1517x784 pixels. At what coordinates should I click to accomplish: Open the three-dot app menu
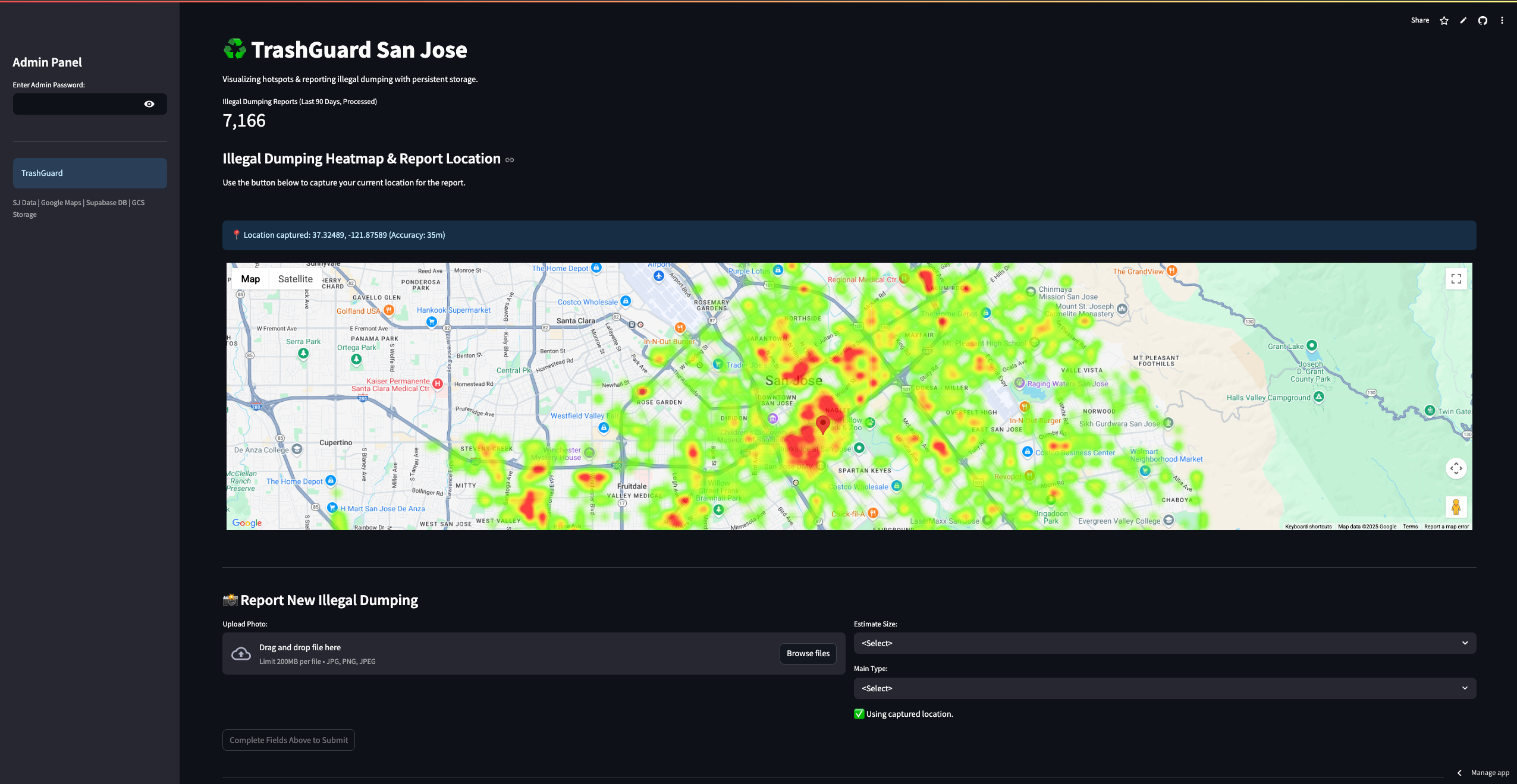click(1502, 21)
